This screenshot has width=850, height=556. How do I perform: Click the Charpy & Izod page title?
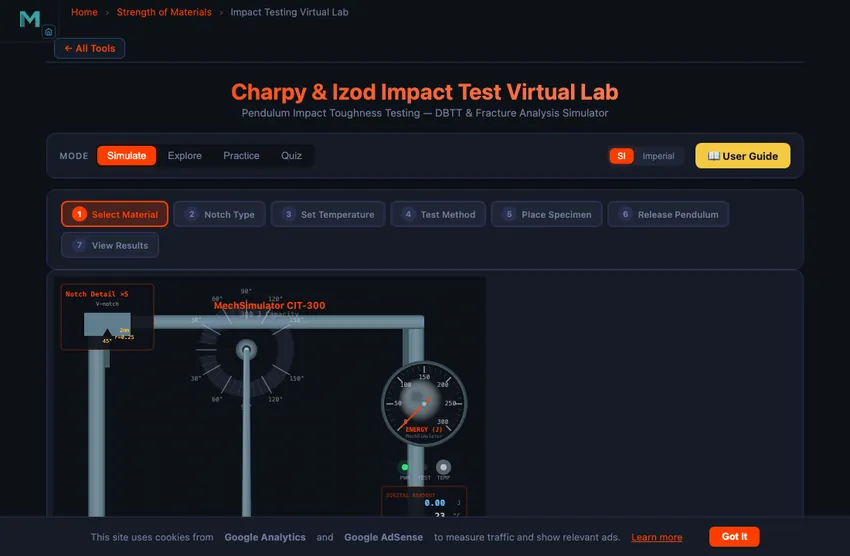[424, 92]
